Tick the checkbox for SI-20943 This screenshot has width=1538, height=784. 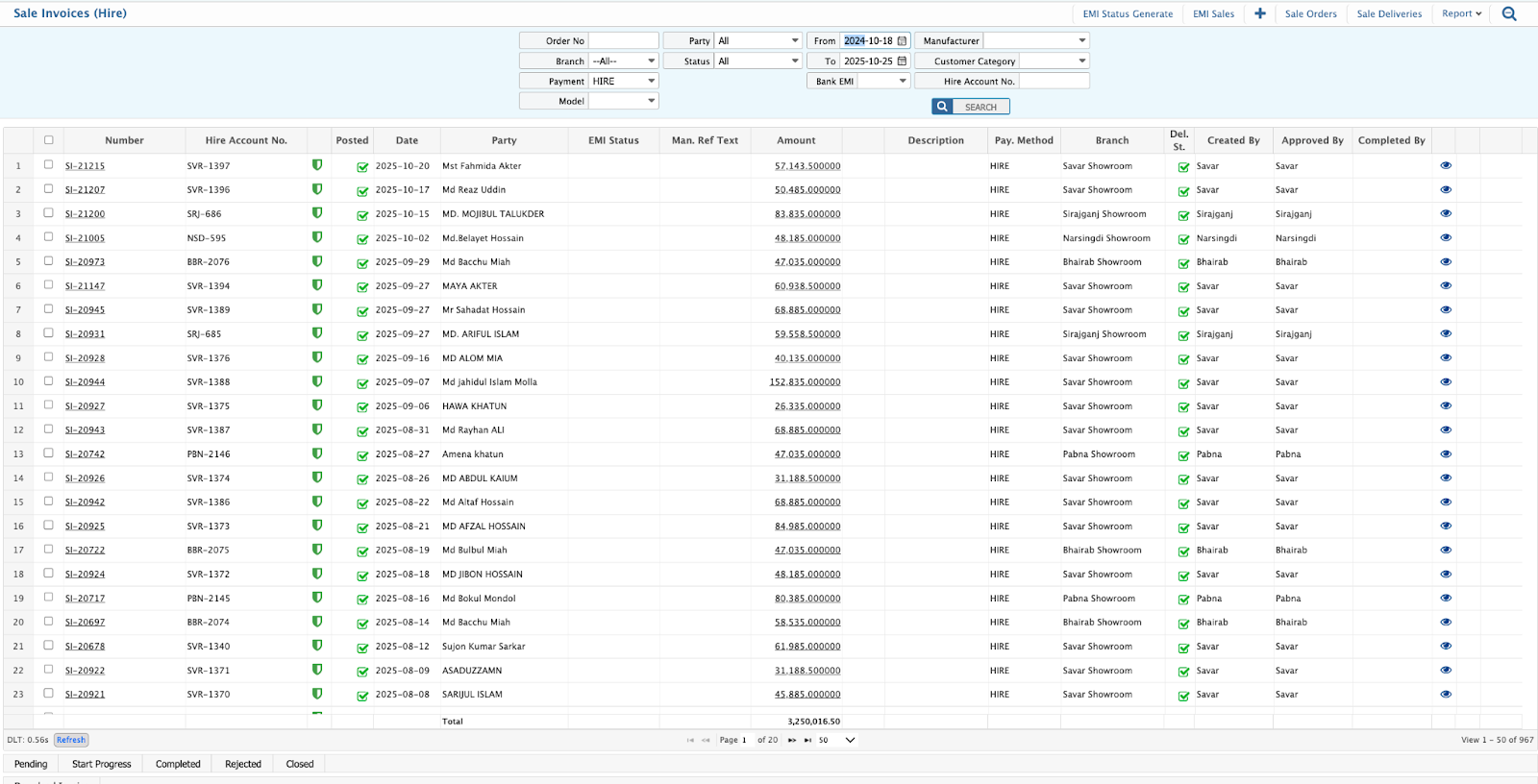(x=49, y=429)
